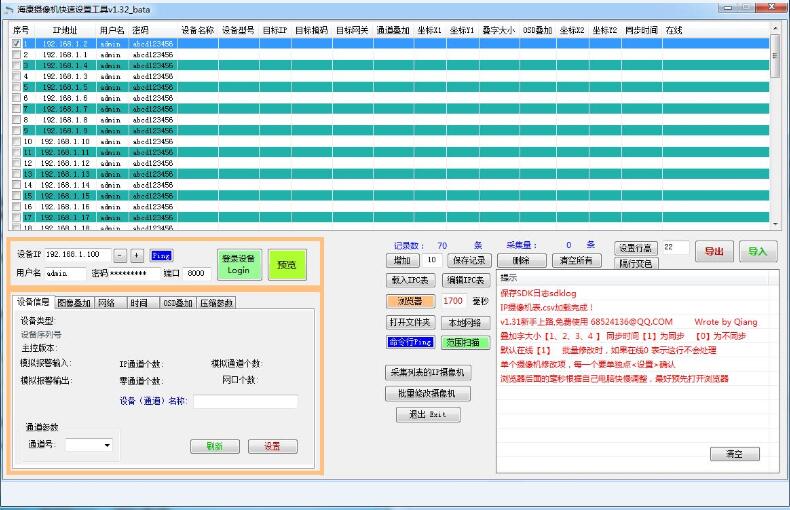Click the orange 浏览器 browser button
Screen dimensions: 790x510
[410, 301]
